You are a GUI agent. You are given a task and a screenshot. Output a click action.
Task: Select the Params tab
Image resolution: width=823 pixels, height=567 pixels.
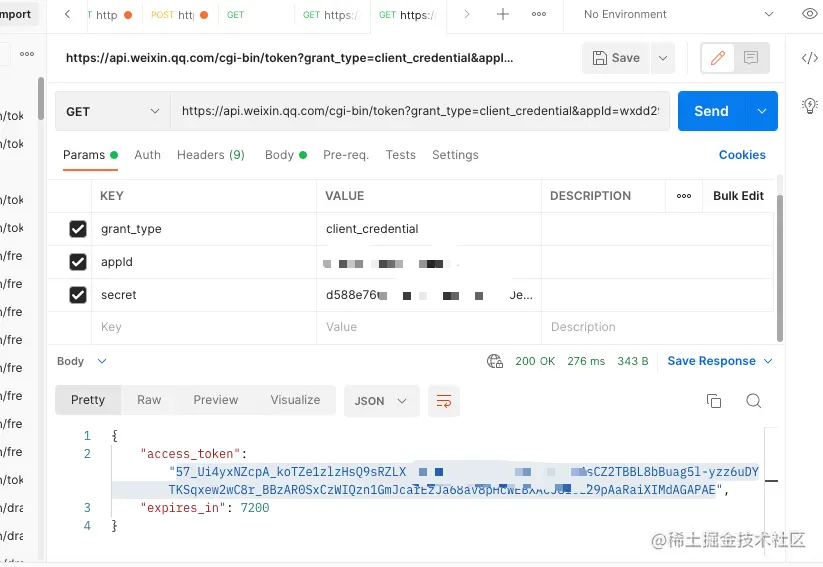(90, 155)
